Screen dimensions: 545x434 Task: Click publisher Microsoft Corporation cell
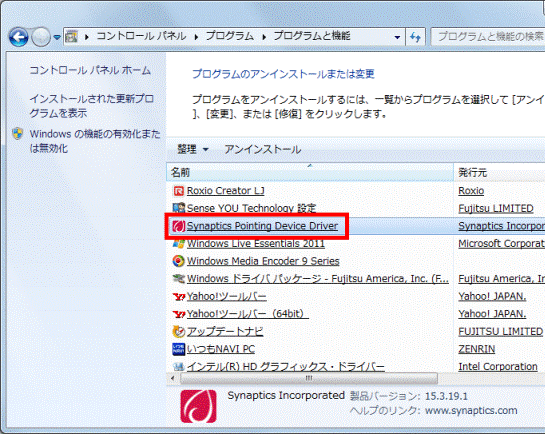501,244
